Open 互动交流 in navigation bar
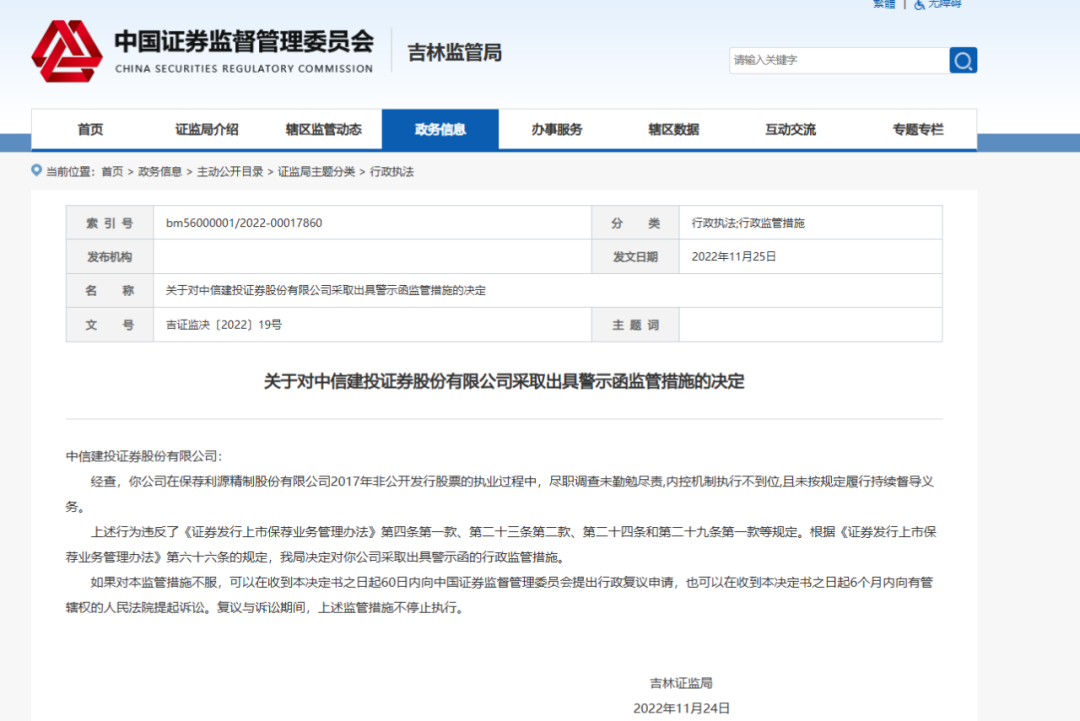This screenshot has height=721, width=1080. pyautogui.click(x=790, y=130)
